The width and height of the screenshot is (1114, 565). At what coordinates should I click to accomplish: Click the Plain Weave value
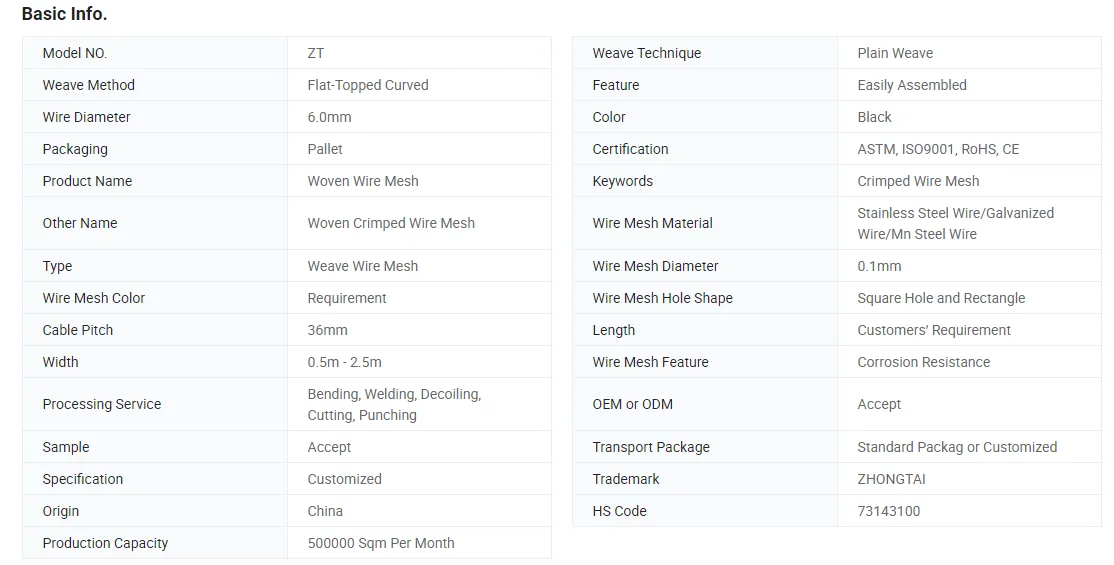(x=895, y=53)
